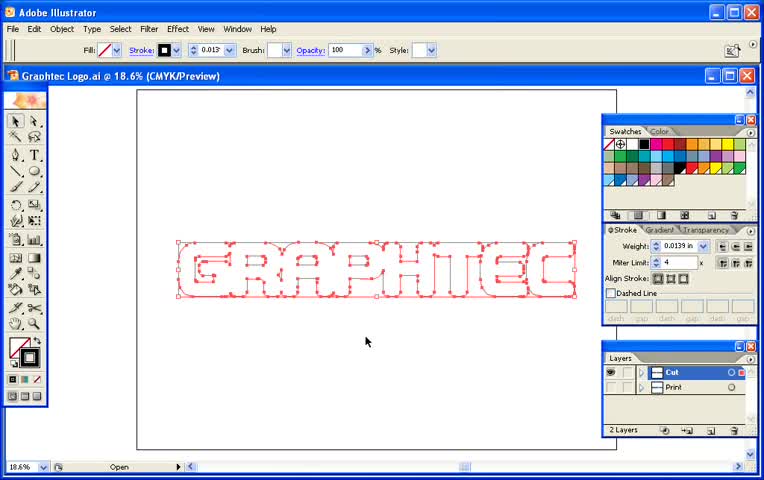Pick the magenta swatch
Viewport: 764px width, 480px height.
656,144
